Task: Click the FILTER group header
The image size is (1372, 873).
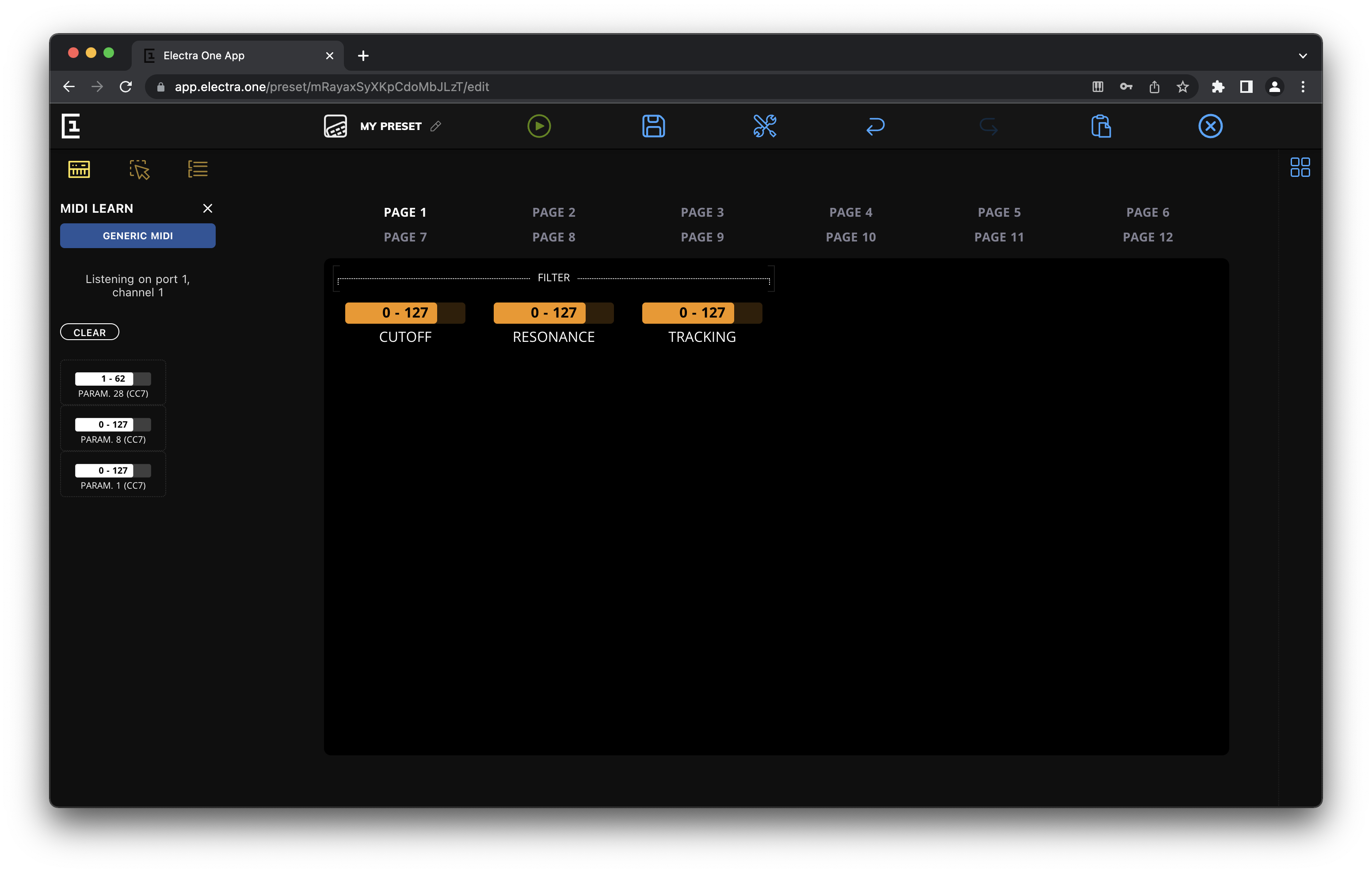Action: (x=553, y=278)
